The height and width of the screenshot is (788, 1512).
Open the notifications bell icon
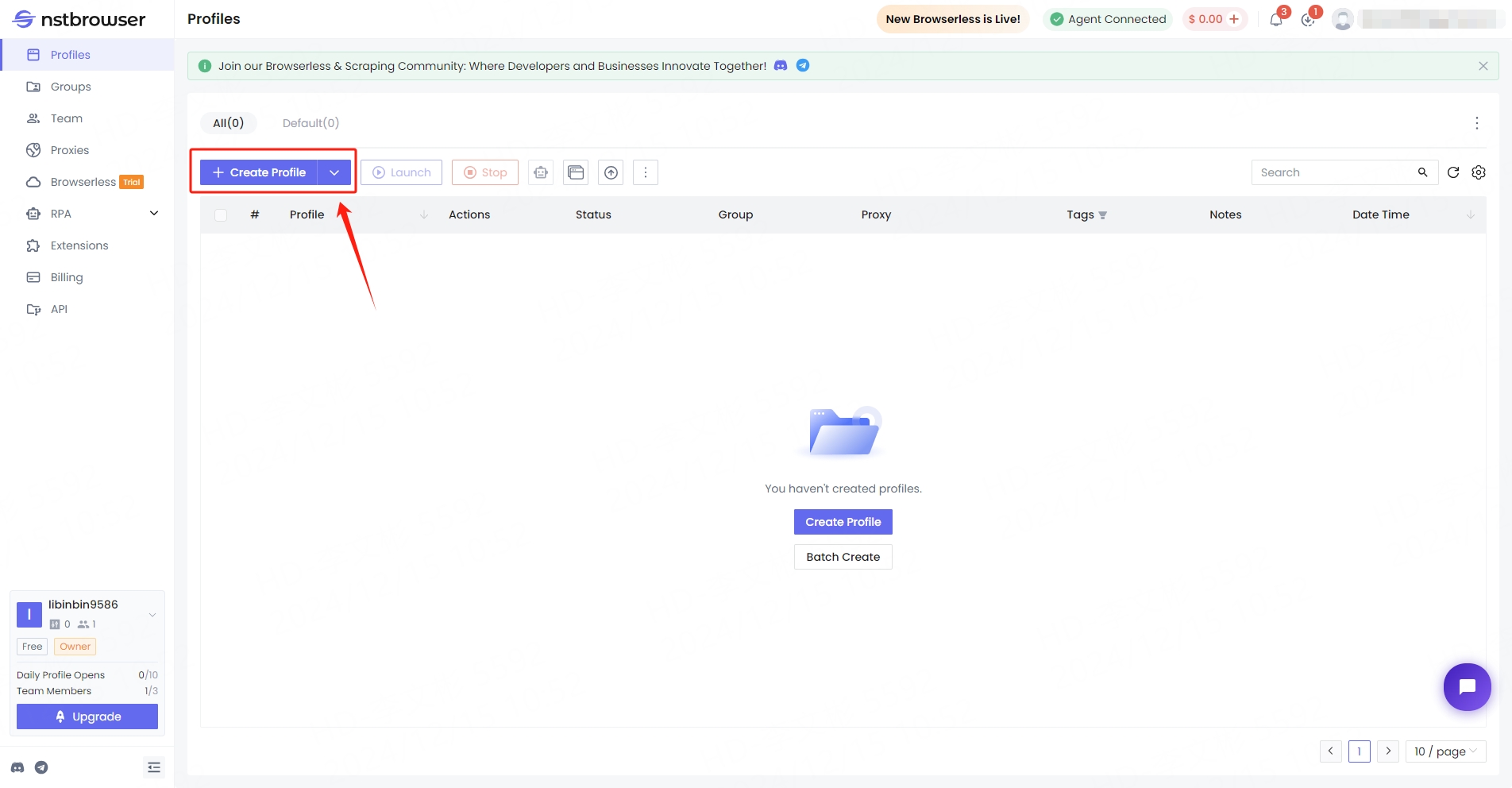coord(1275,20)
